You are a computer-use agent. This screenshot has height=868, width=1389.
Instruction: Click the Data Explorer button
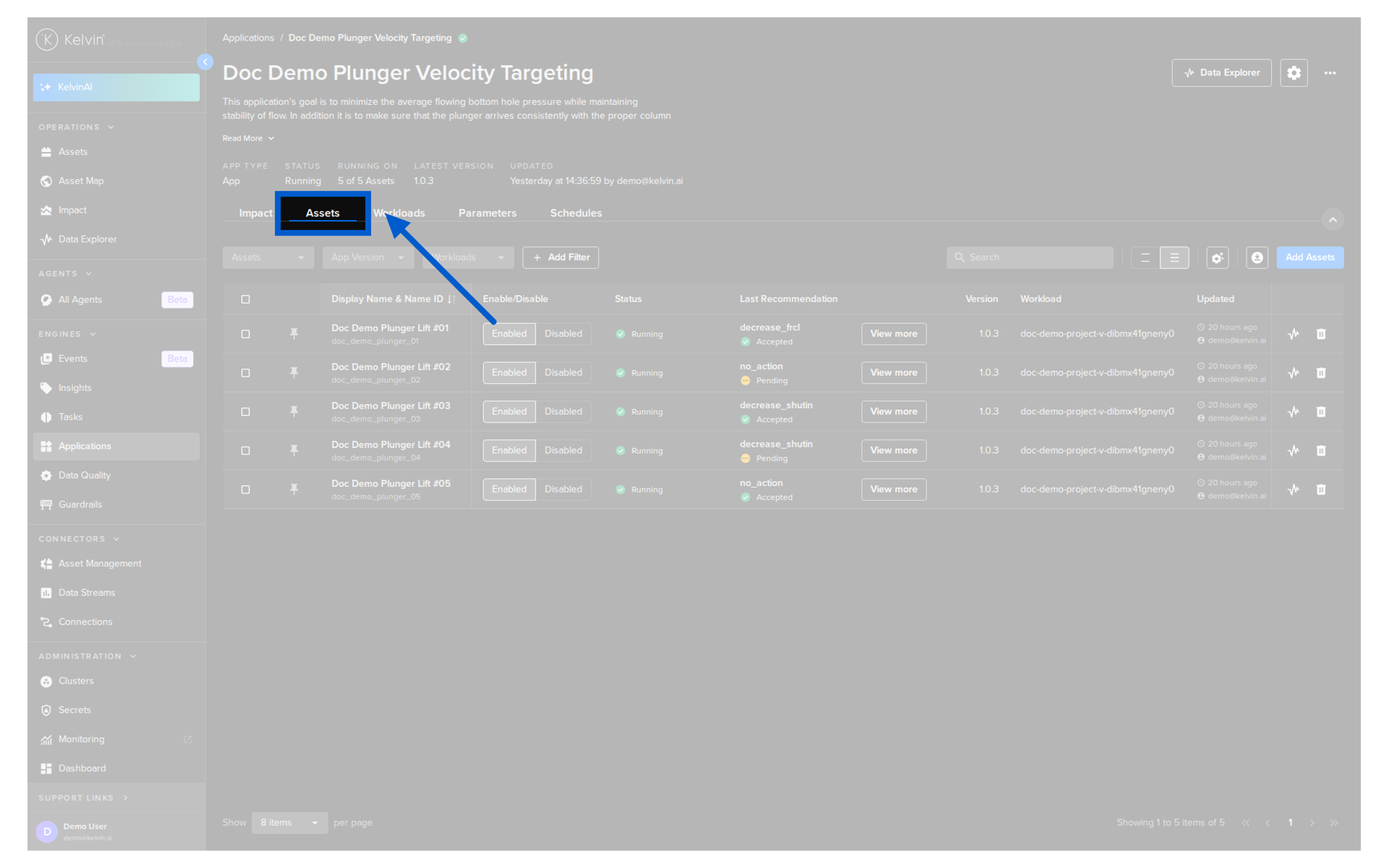click(1221, 73)
